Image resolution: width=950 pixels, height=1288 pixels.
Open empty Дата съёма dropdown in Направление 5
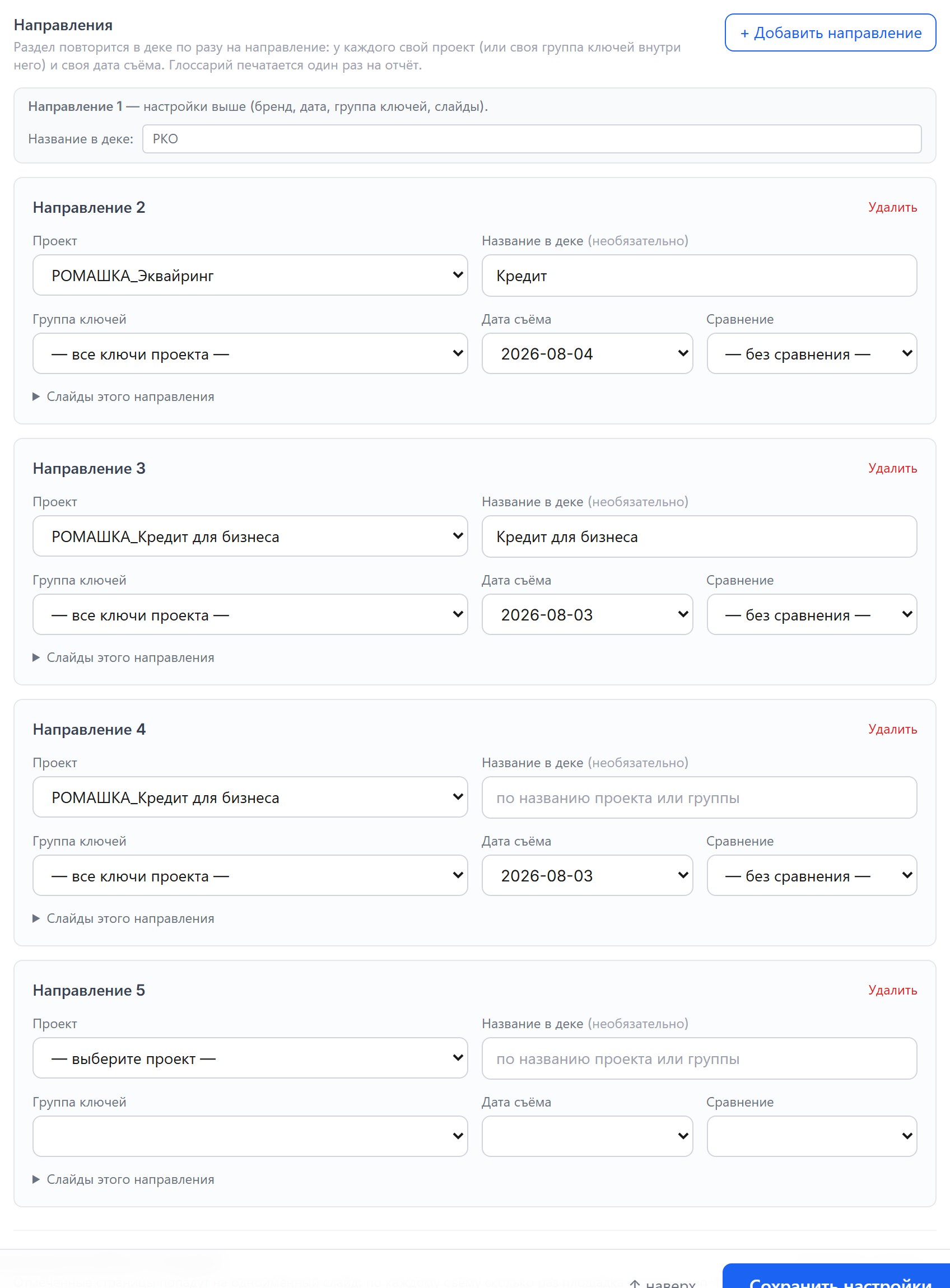coord(587,1136)
